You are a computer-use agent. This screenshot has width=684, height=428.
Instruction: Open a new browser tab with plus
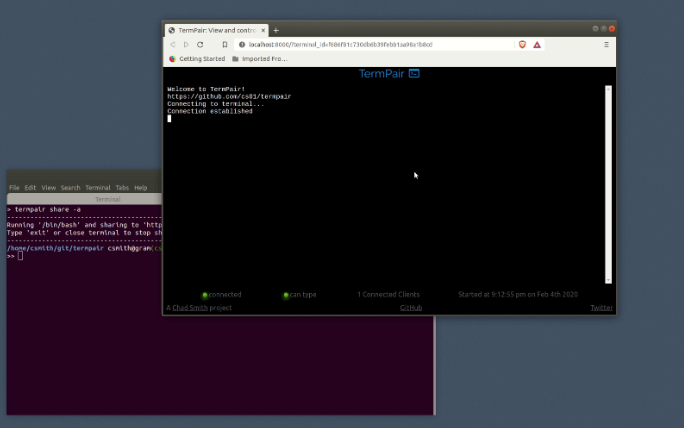(x=276, y=30)
